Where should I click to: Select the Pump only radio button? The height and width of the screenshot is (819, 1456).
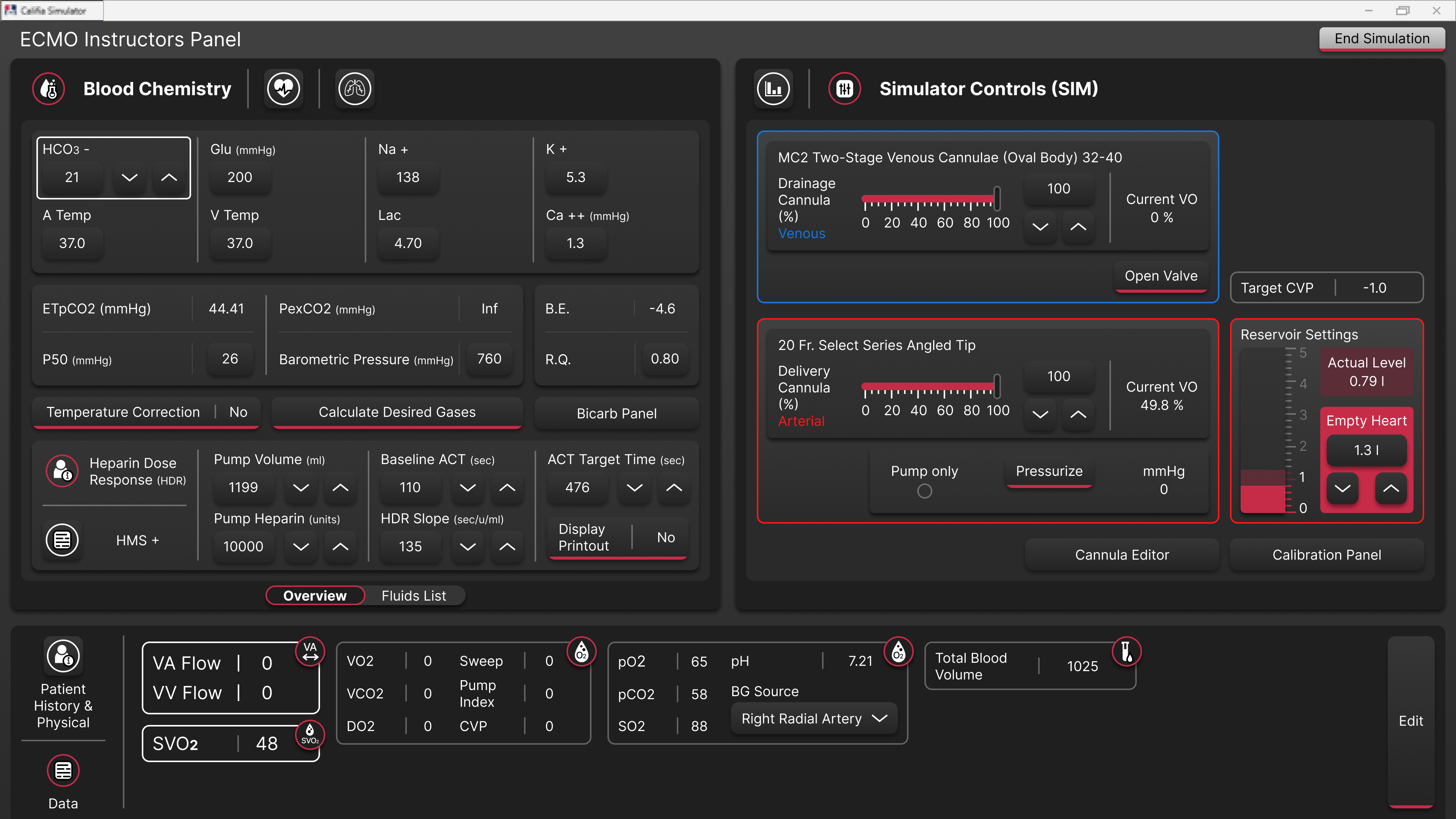[x=924, y=491]
